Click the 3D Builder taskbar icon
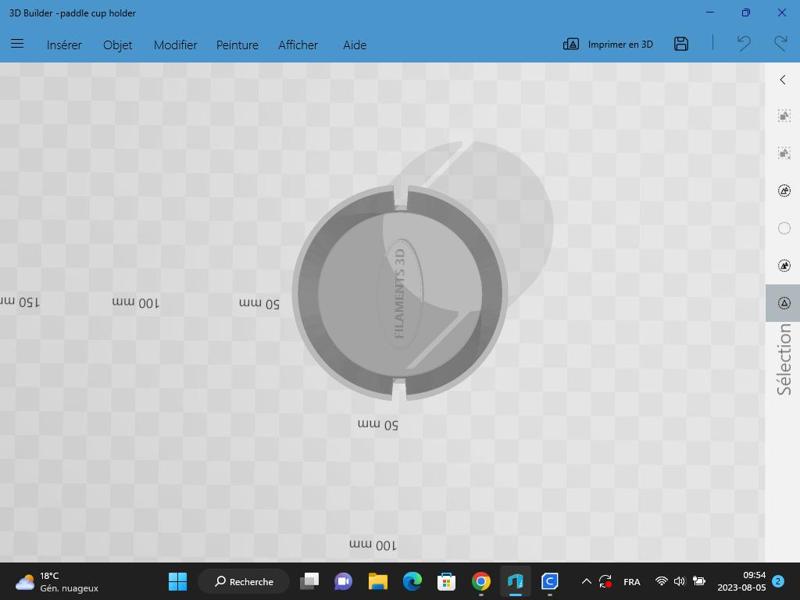This screenshot has width=800, height=600. point(515,582)
